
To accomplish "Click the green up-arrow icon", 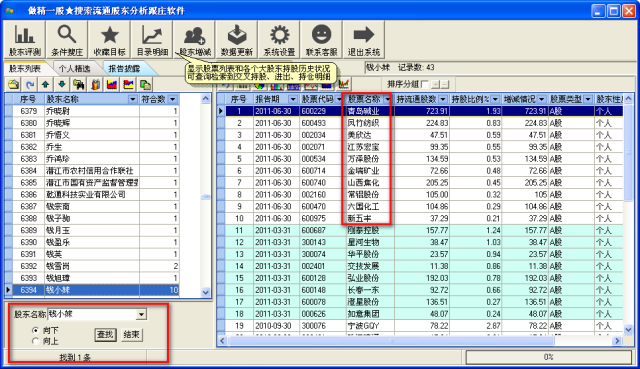I will (x=46, y=84).
